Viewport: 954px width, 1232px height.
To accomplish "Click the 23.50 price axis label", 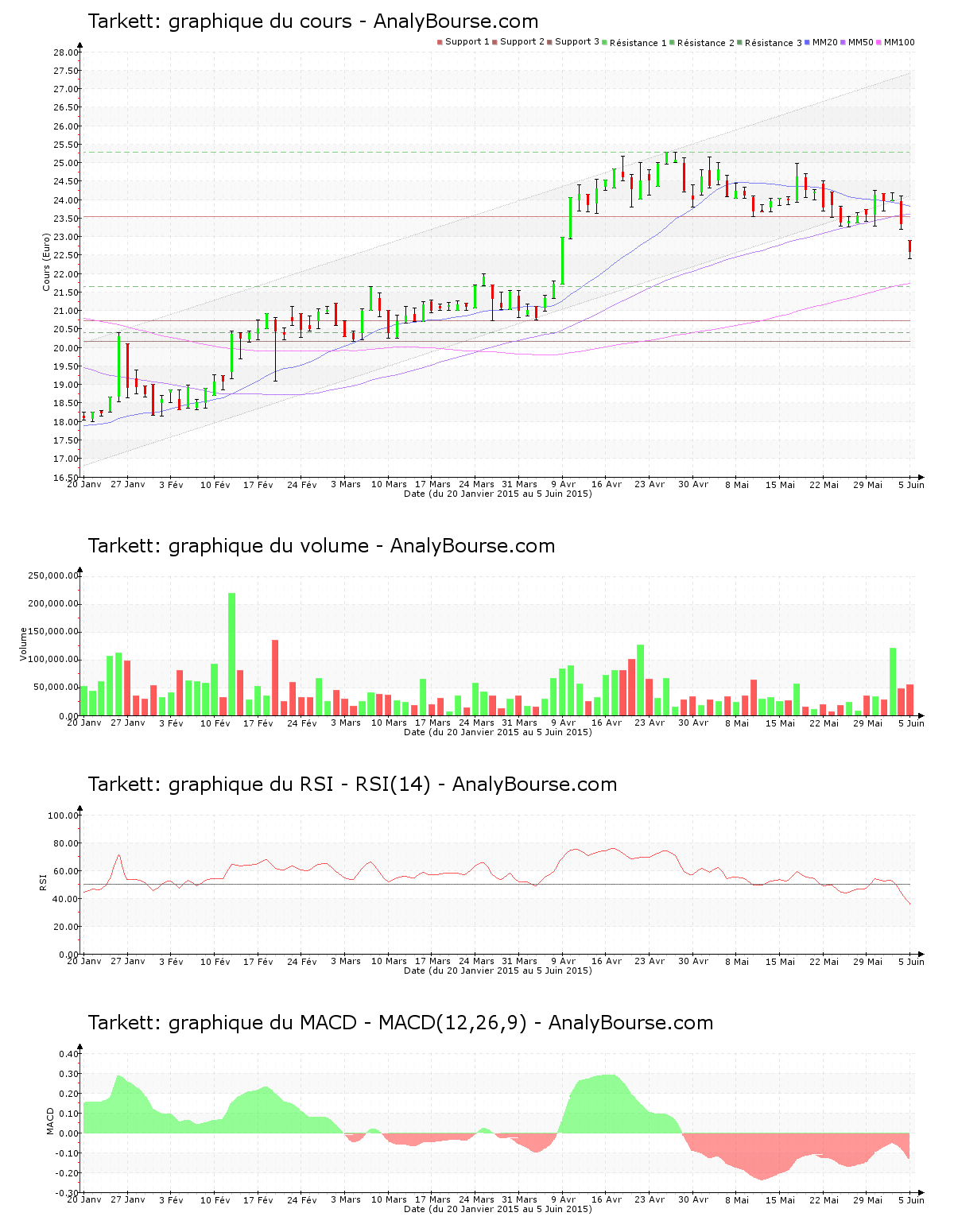I will click(x=67, y=219).
